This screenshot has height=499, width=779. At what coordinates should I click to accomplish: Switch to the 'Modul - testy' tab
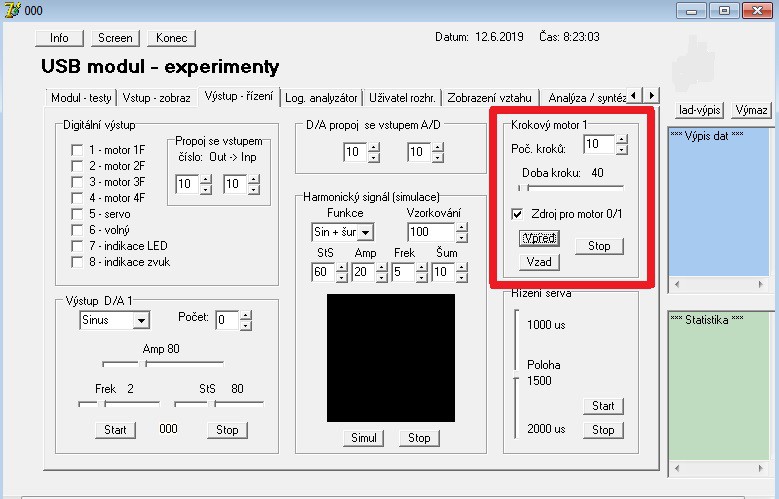(x=81, y=98)
